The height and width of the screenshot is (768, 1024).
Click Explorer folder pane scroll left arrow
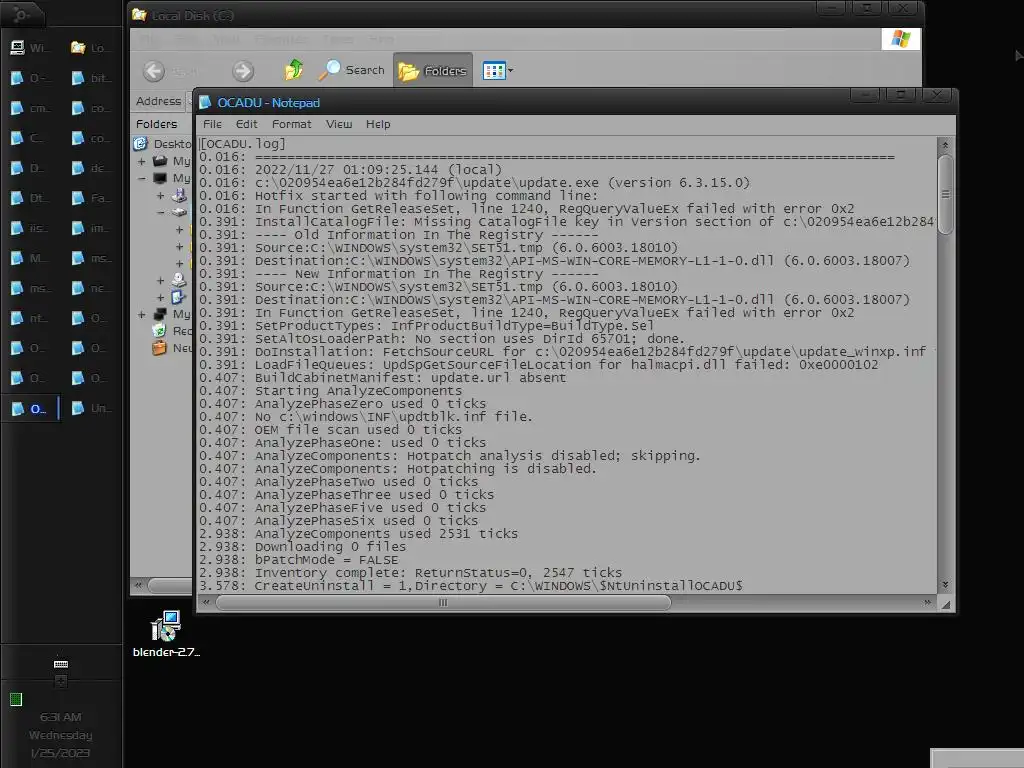138,584
